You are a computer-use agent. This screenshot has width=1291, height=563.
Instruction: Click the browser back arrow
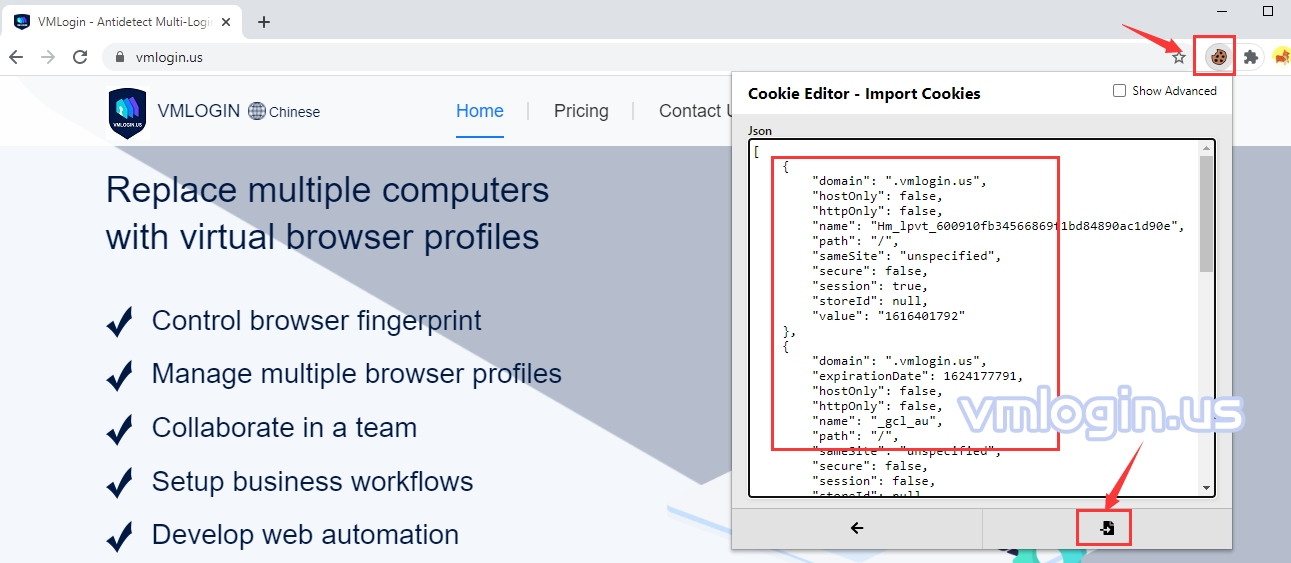point(16,57)
